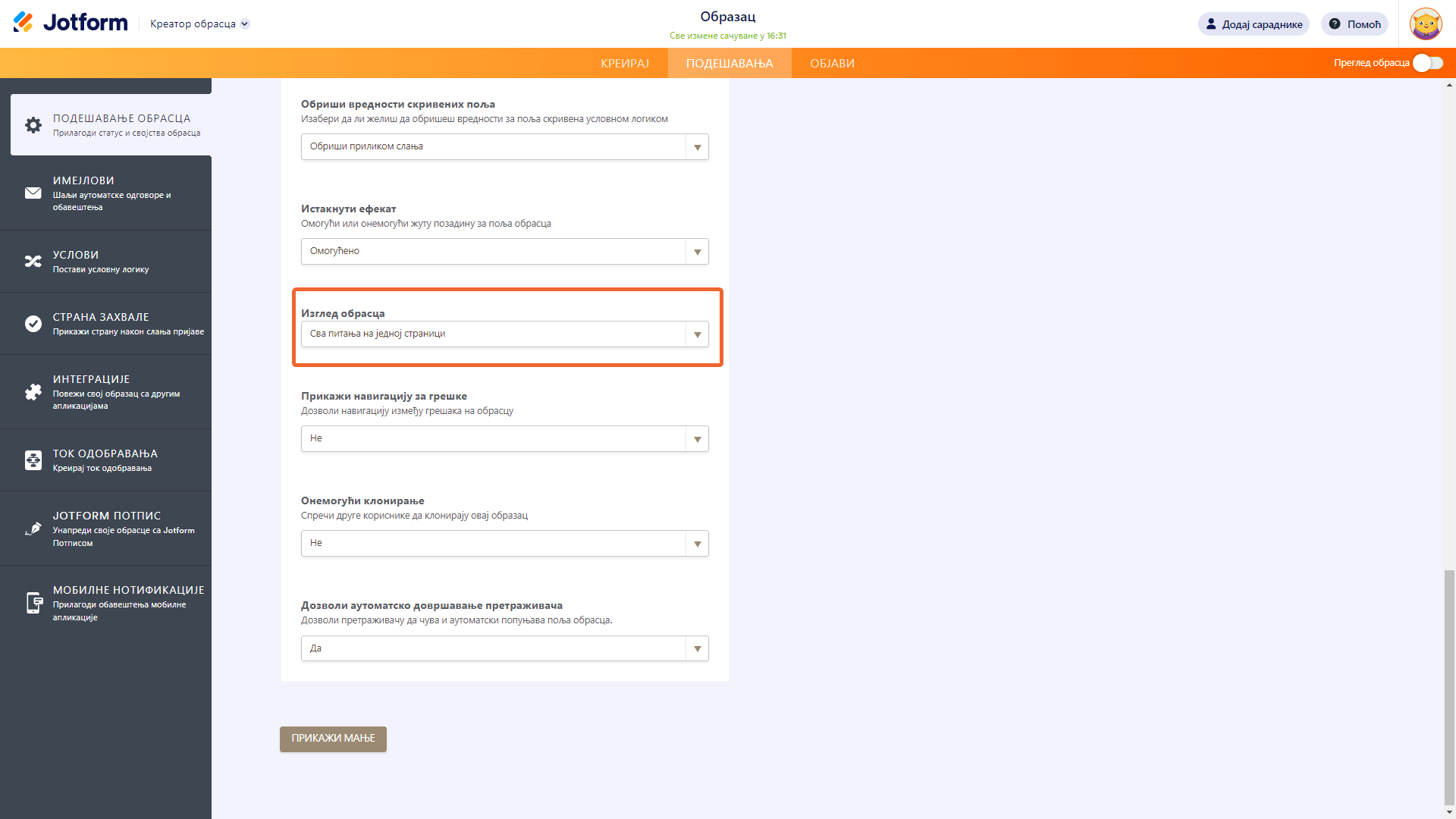Click the shuffle icon for Услови
Viewport: 1456px width, 819px height.
33,262
